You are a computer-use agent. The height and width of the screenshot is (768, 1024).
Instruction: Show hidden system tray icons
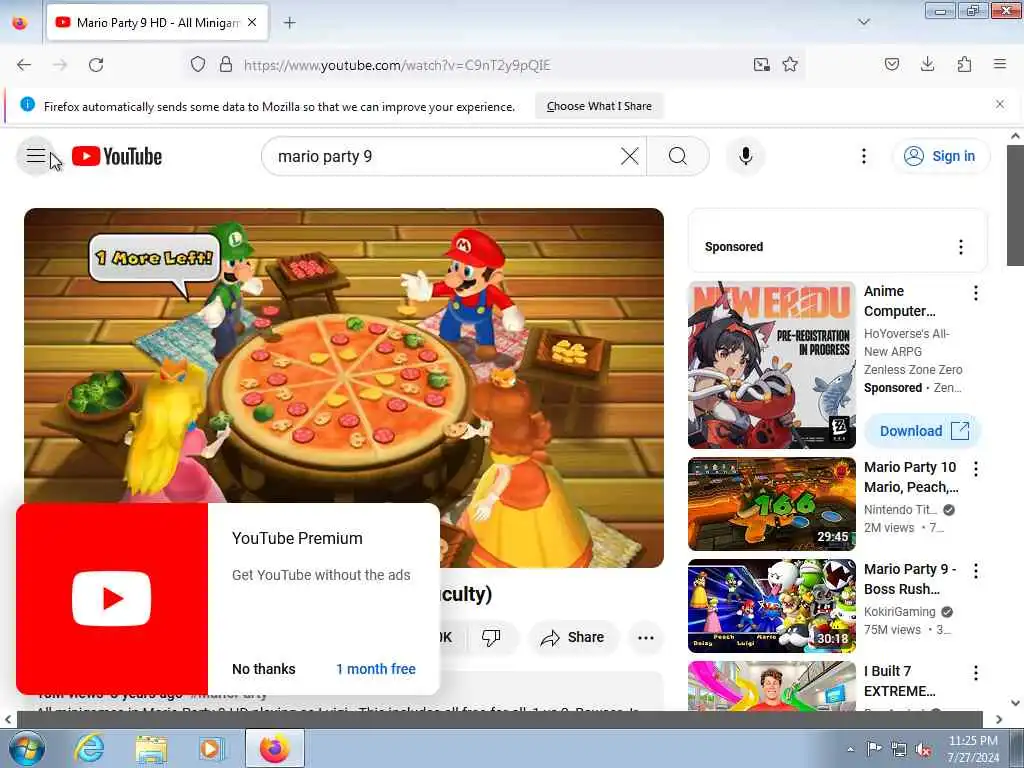coord(850,750)
